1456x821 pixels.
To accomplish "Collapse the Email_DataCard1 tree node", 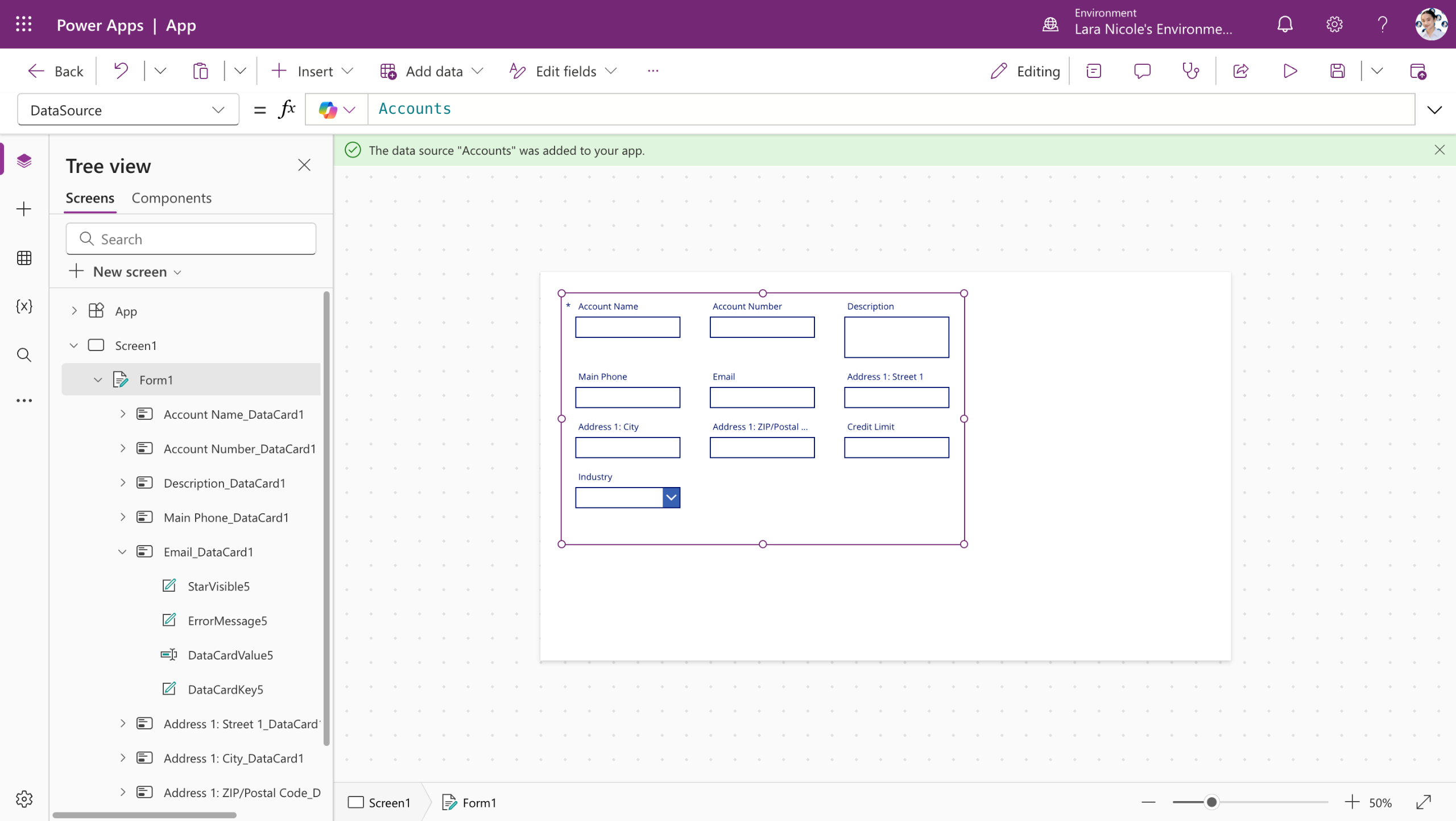I will pyautogui.click(x=122, y=552).
